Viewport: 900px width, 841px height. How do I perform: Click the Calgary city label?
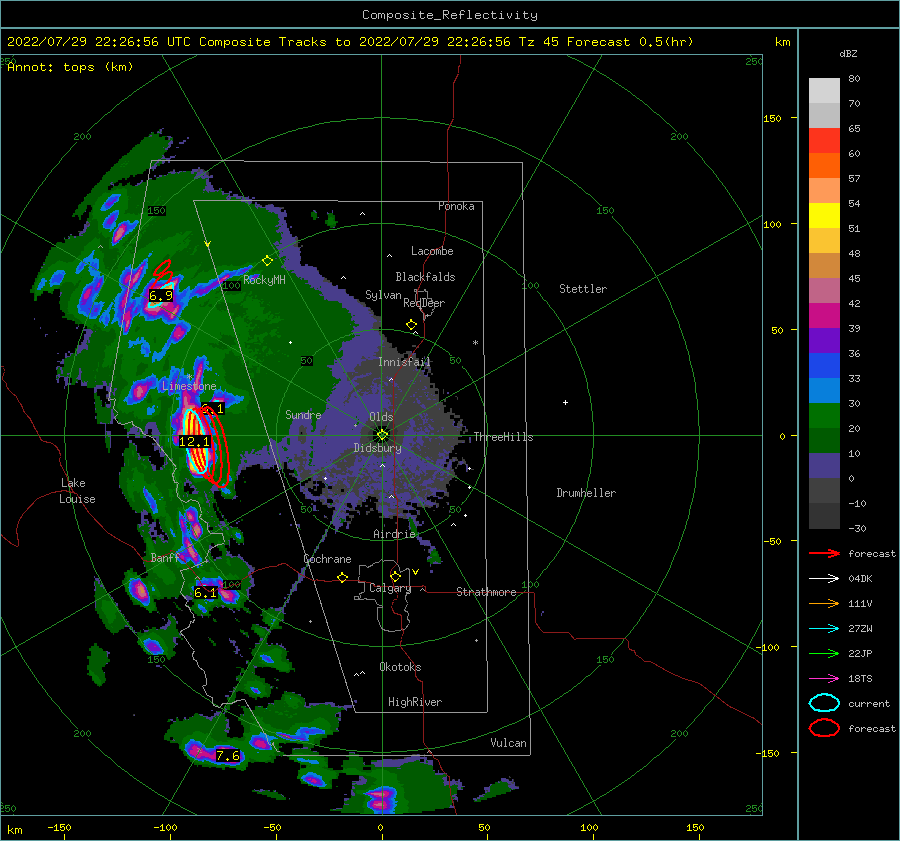(x=390, y=588)
